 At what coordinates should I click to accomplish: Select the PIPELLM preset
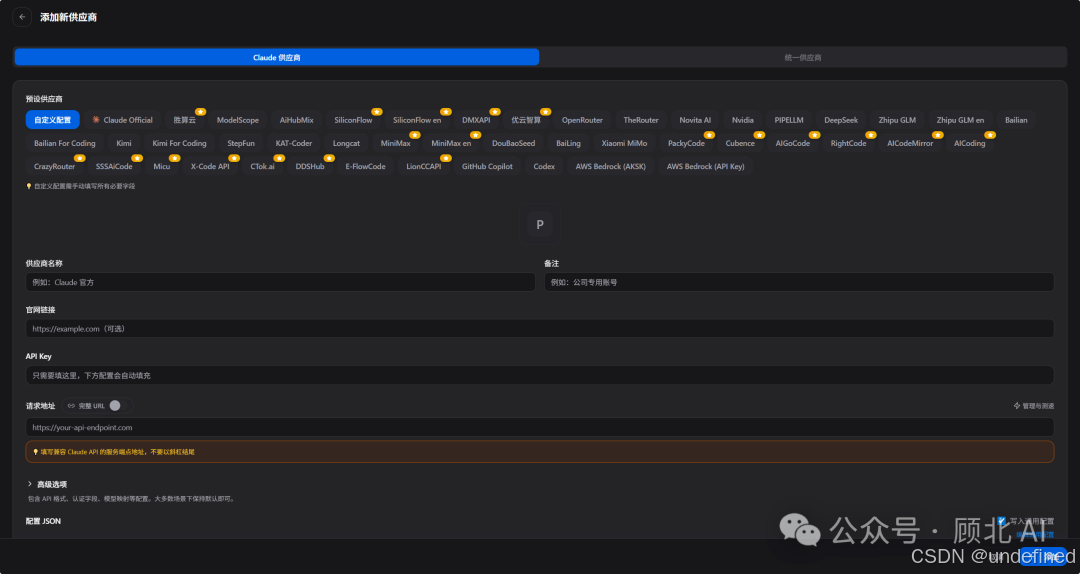coord(789,120)
